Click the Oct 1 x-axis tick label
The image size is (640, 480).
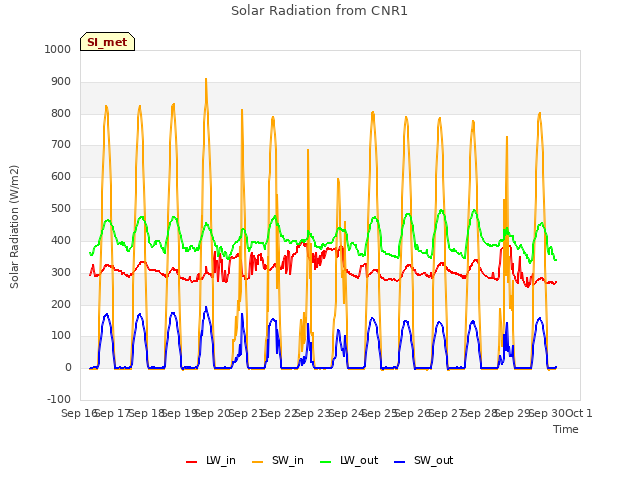pyautogui.click(x=579, y=413)
